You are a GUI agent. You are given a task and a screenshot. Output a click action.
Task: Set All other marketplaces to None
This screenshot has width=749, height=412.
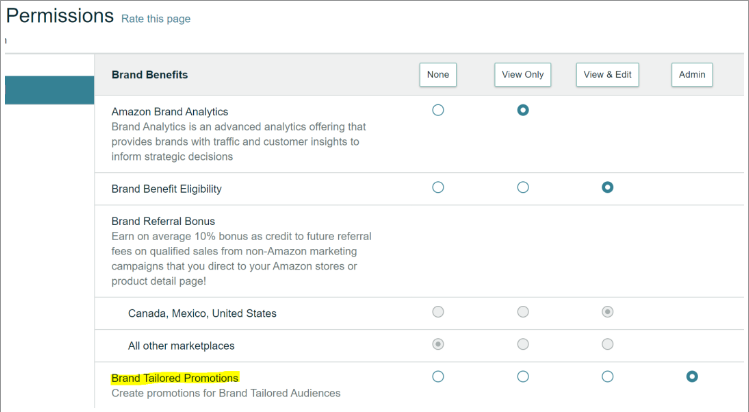438,344
